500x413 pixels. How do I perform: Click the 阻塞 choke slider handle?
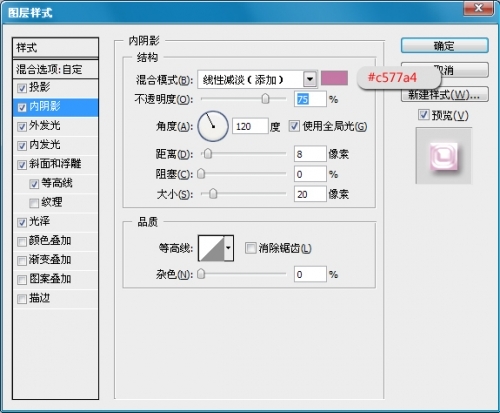click(x=201, y=174)
